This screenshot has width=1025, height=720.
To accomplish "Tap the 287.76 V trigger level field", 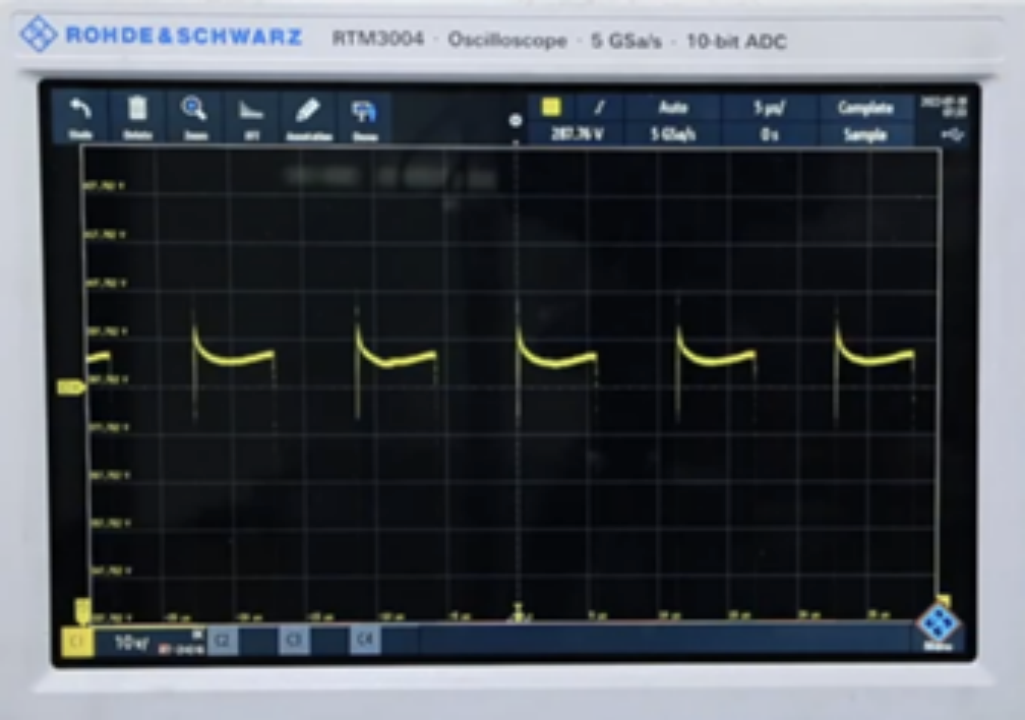I will pos(577,135).
